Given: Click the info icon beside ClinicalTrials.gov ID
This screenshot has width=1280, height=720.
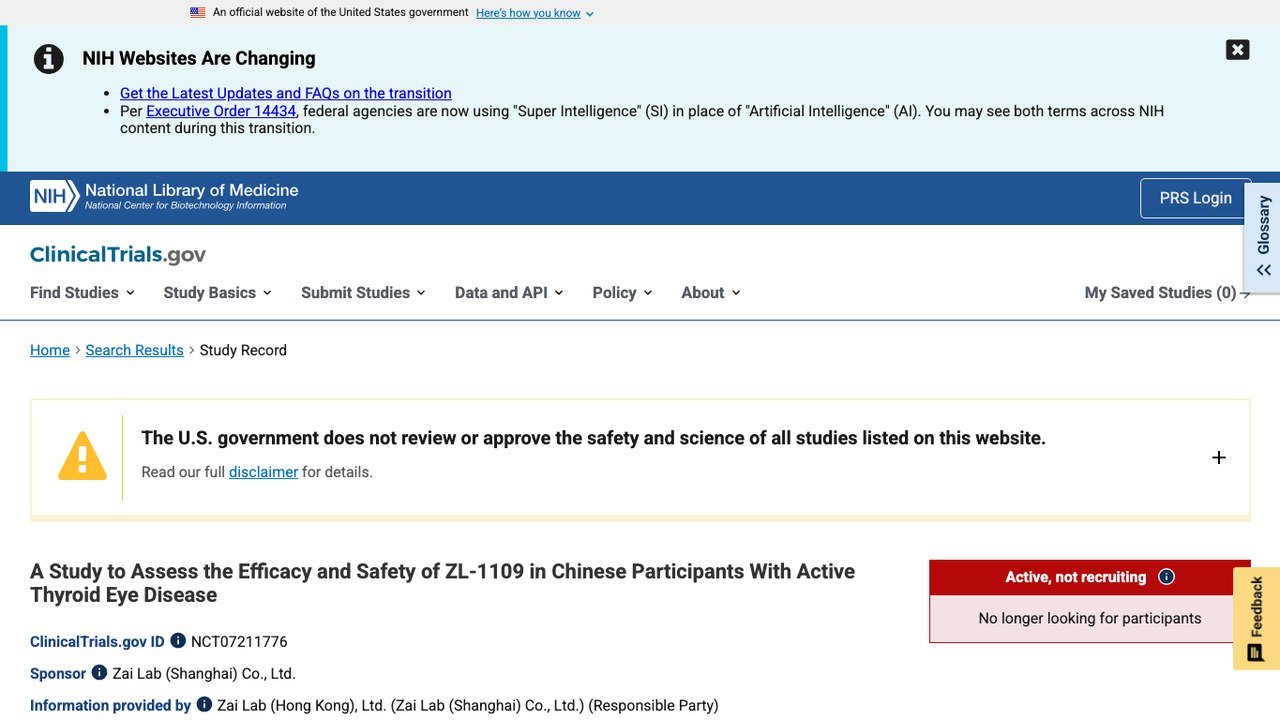Looking at the screenshot, I should (178, 641).
